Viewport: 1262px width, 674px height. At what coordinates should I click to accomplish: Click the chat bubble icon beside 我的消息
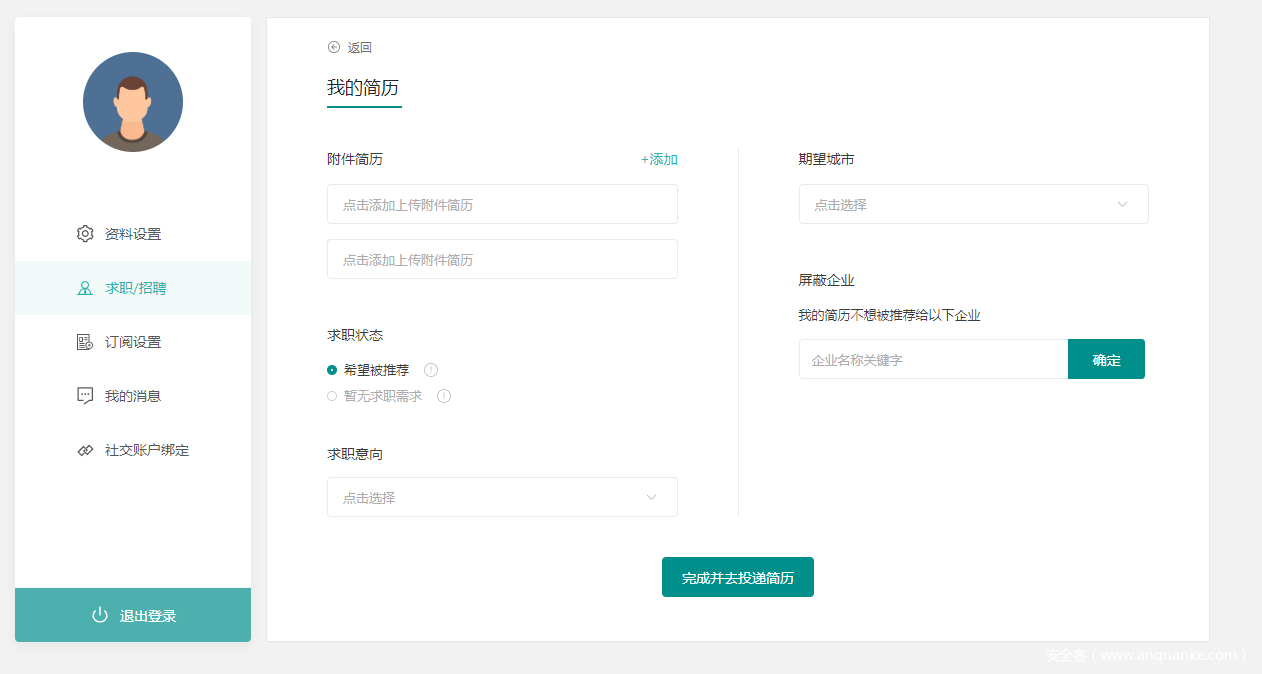85,396
